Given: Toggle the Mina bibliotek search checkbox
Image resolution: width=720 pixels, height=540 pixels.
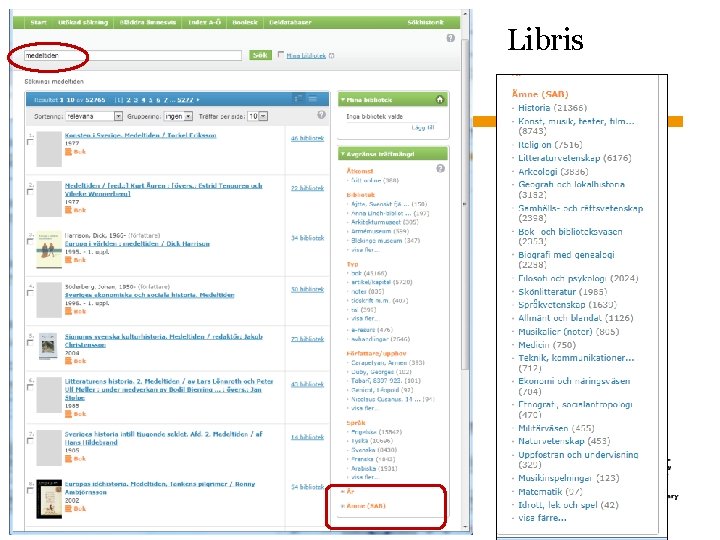Looking at the screenshot, I should coord(281,55).
